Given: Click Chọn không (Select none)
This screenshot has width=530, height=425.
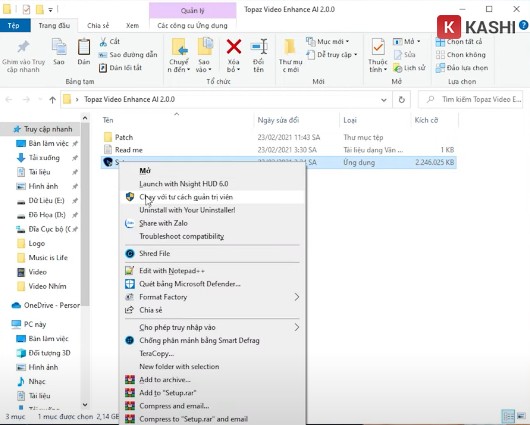Looking at the screenshot, I should point(460,55).
